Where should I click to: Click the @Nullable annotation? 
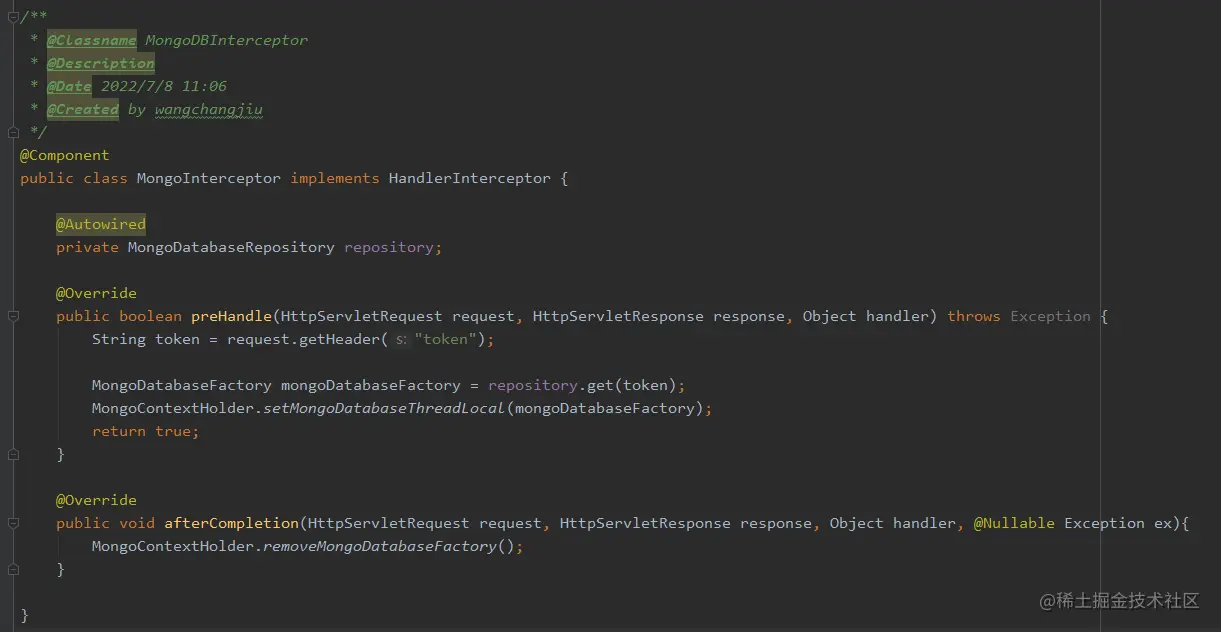click(1014, 523)
